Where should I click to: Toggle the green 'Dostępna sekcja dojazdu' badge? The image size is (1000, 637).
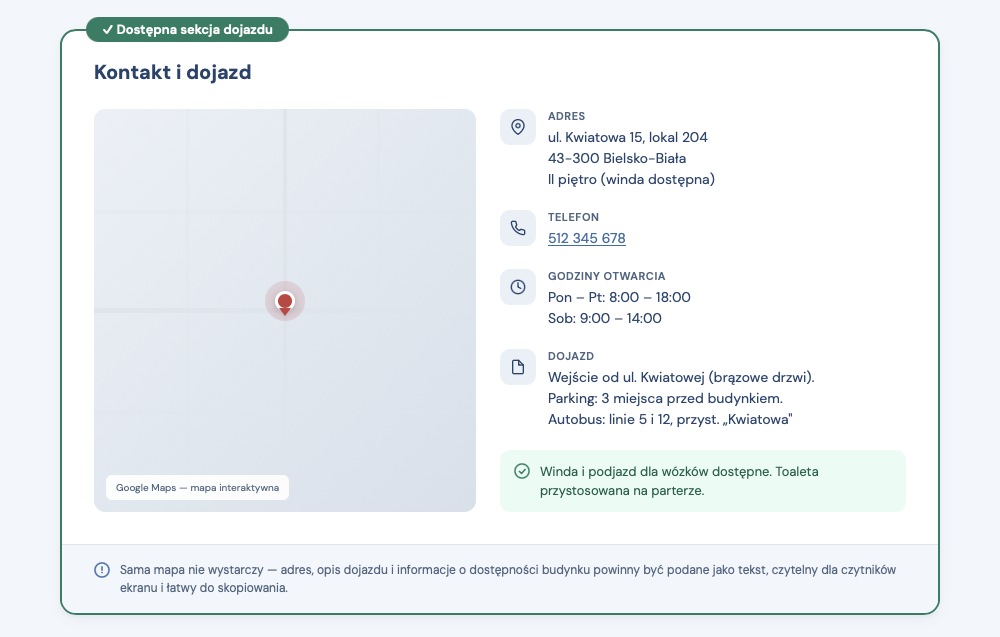click(188, 29)
